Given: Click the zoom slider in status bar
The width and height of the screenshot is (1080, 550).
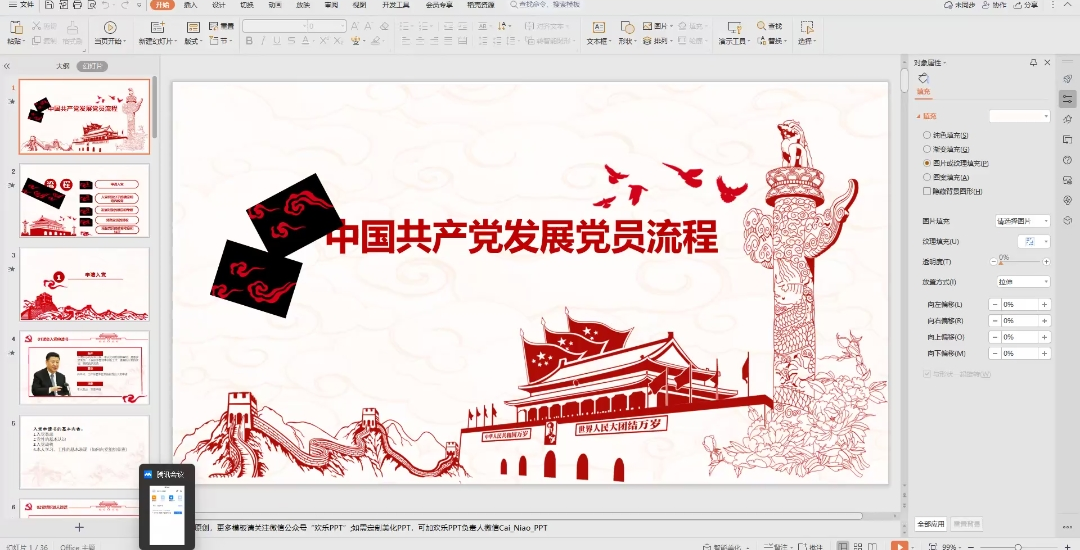Looking at the screenshot, I should 1019,547.
